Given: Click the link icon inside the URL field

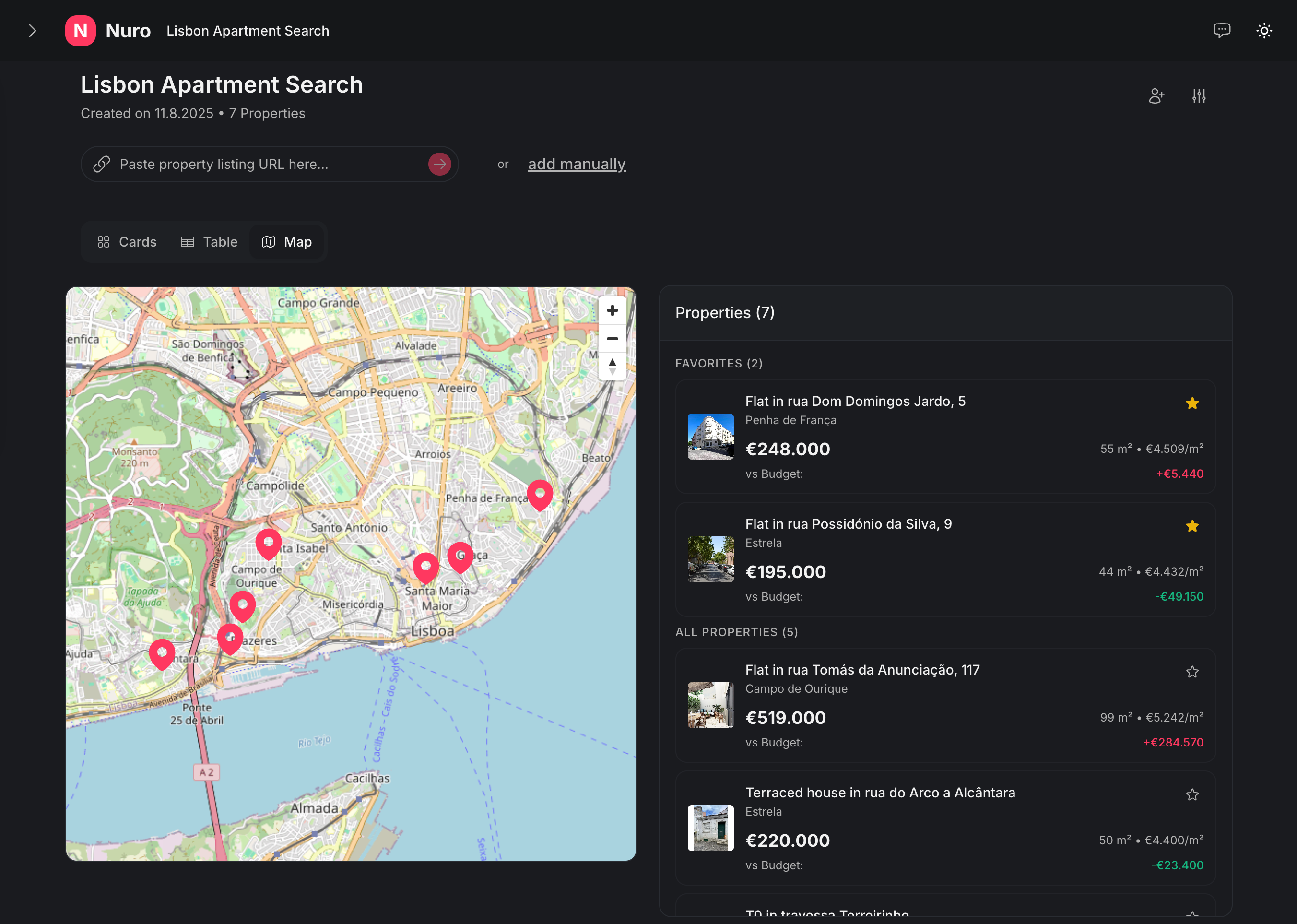Looking at the screenshot, I should pyautogui.click(x=101, y=164).
